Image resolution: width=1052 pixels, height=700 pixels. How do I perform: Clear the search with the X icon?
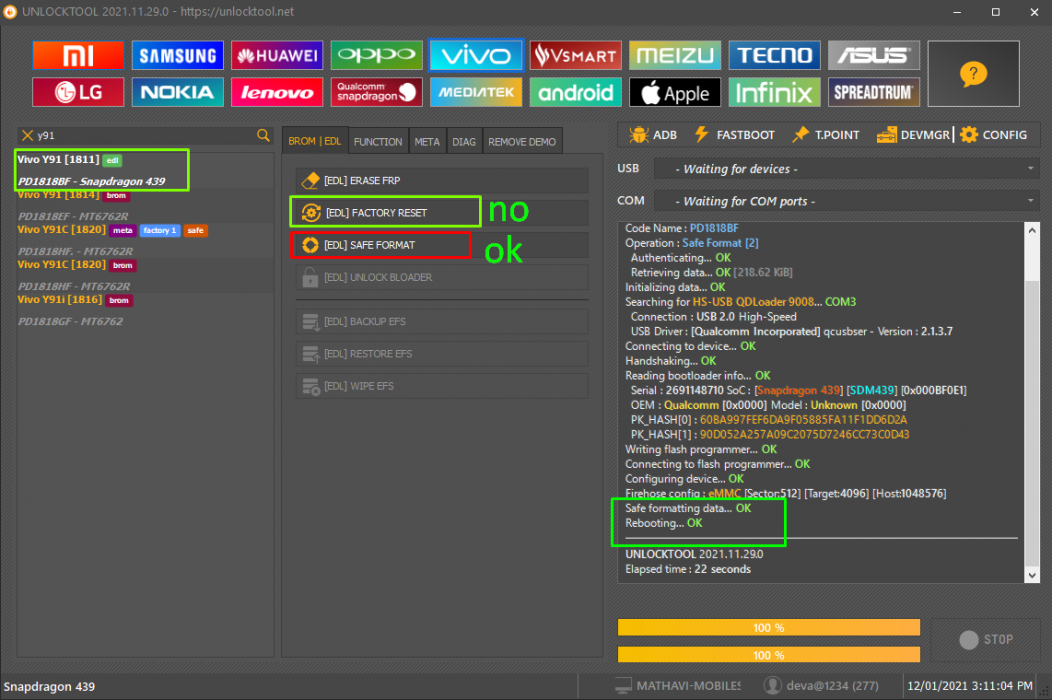[x=28, y=136]
